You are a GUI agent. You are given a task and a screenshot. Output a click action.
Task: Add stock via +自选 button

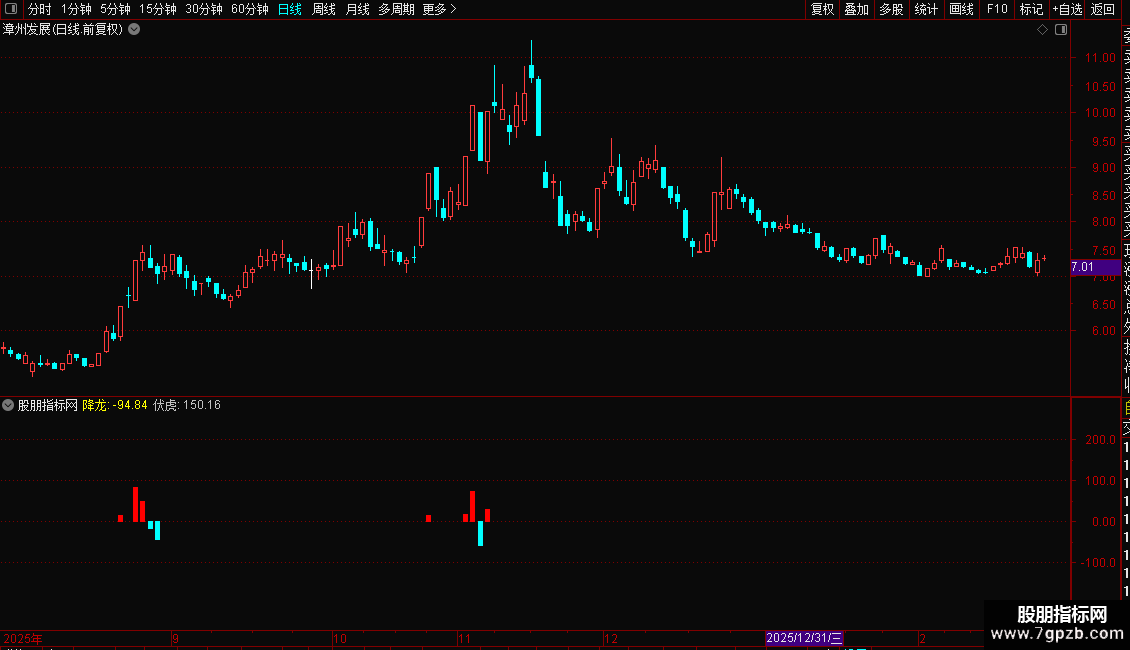(x=1067, y=9)
